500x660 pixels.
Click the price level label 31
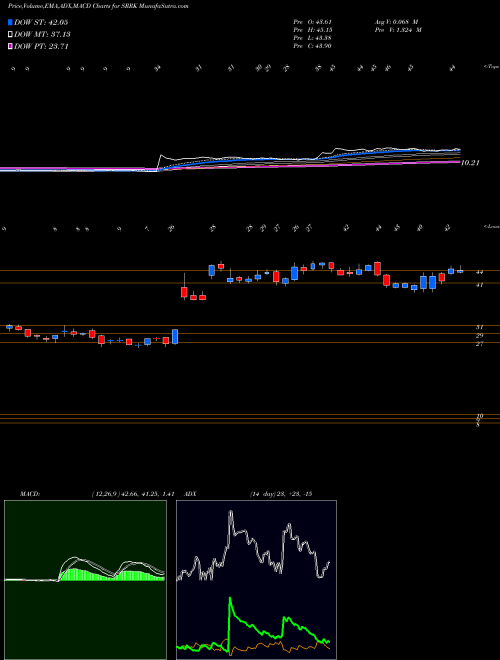coord(479,327)
